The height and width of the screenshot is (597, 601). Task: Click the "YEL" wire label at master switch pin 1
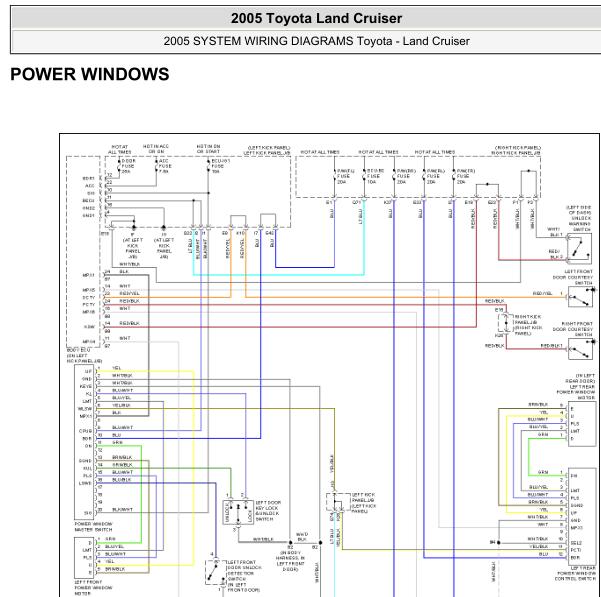pos(117,368)
